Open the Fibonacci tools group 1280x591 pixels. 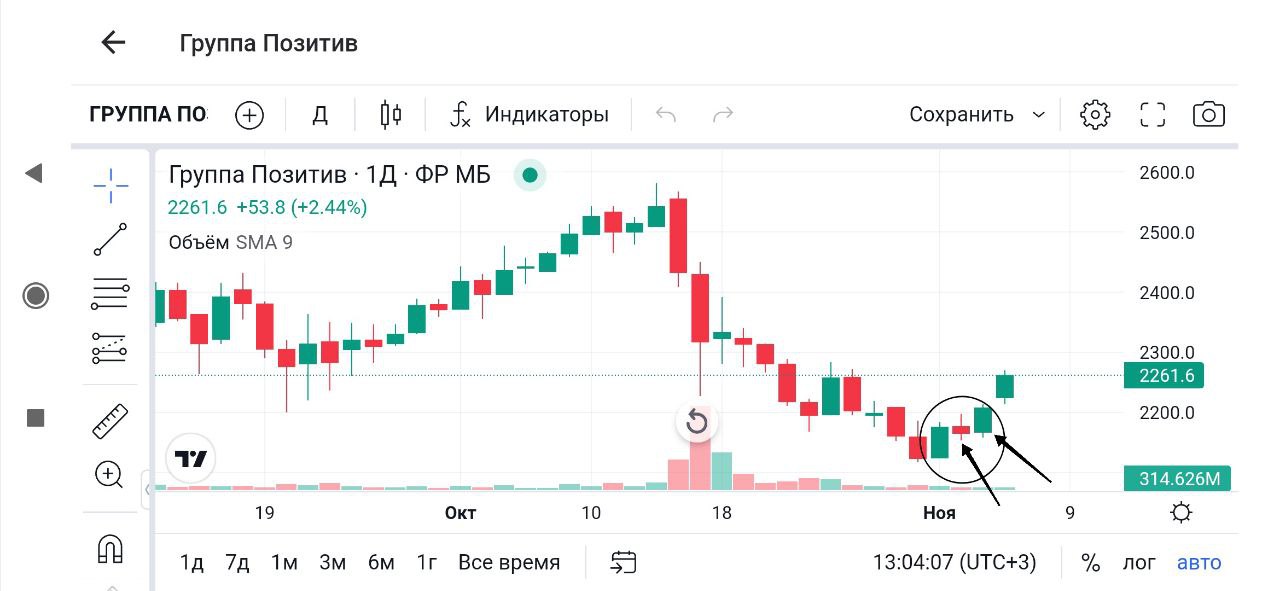[110, 294]
